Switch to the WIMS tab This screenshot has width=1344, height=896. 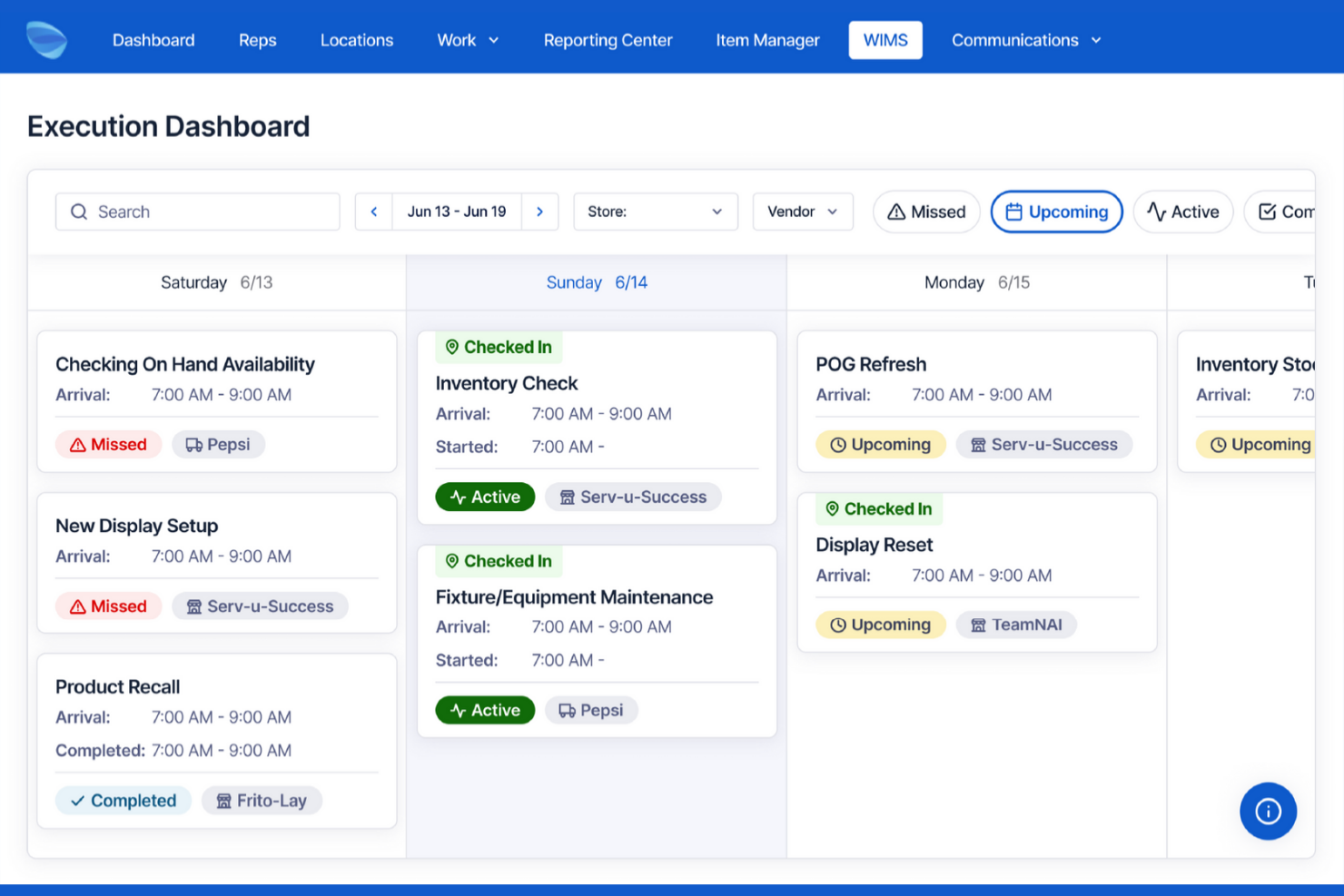[x=884, y=40]
